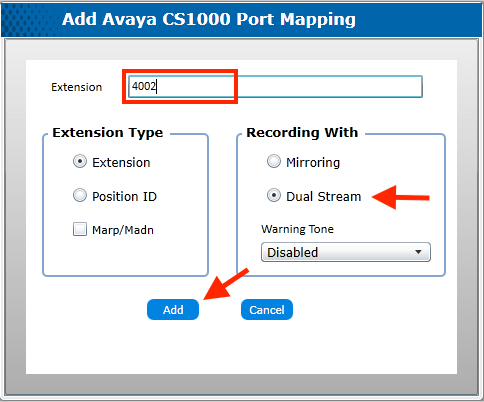The height and width of the screenshot is (402, 484).
Task: Click the Recording With group heading
Action: (302, 133)
